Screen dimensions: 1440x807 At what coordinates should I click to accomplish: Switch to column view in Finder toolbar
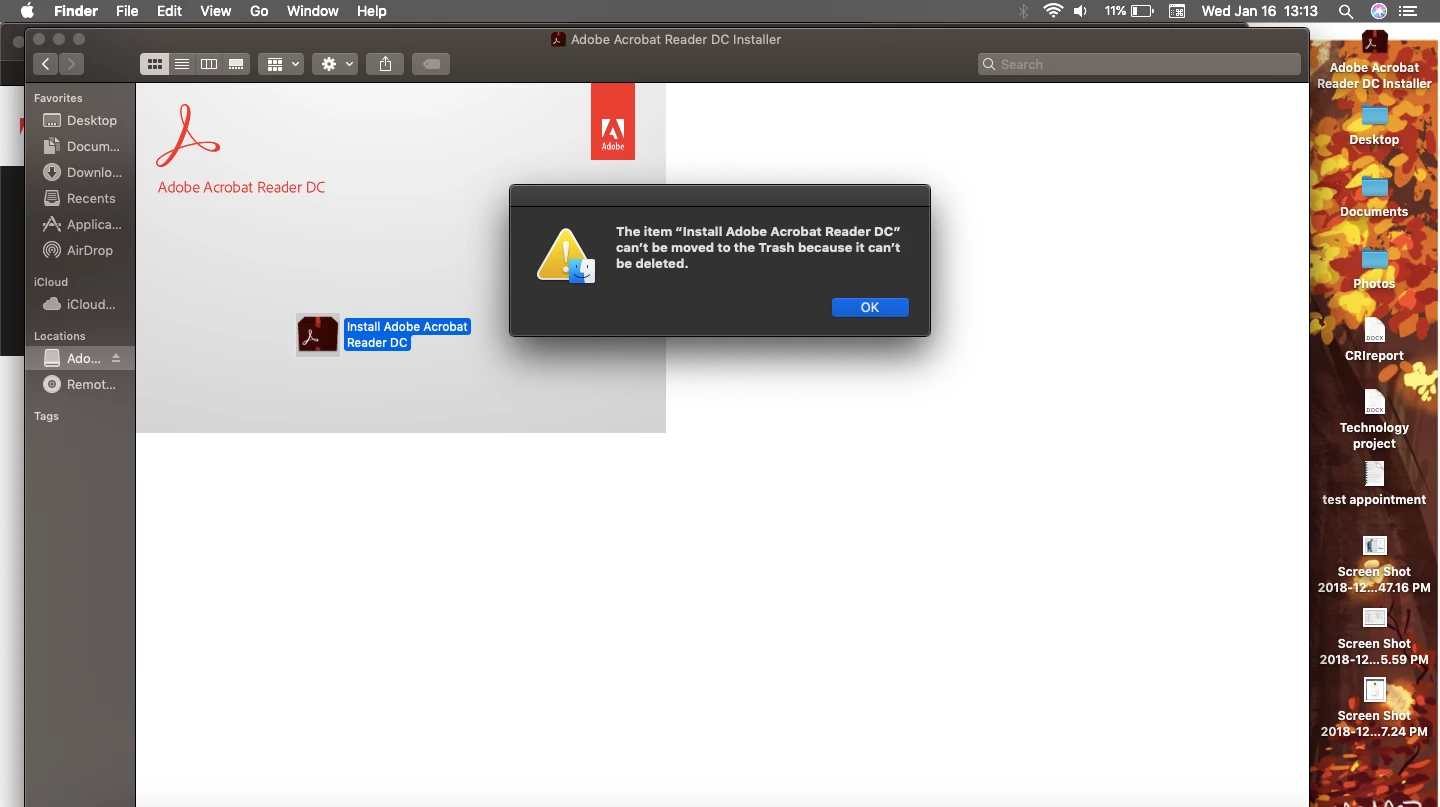pos(209,64)
